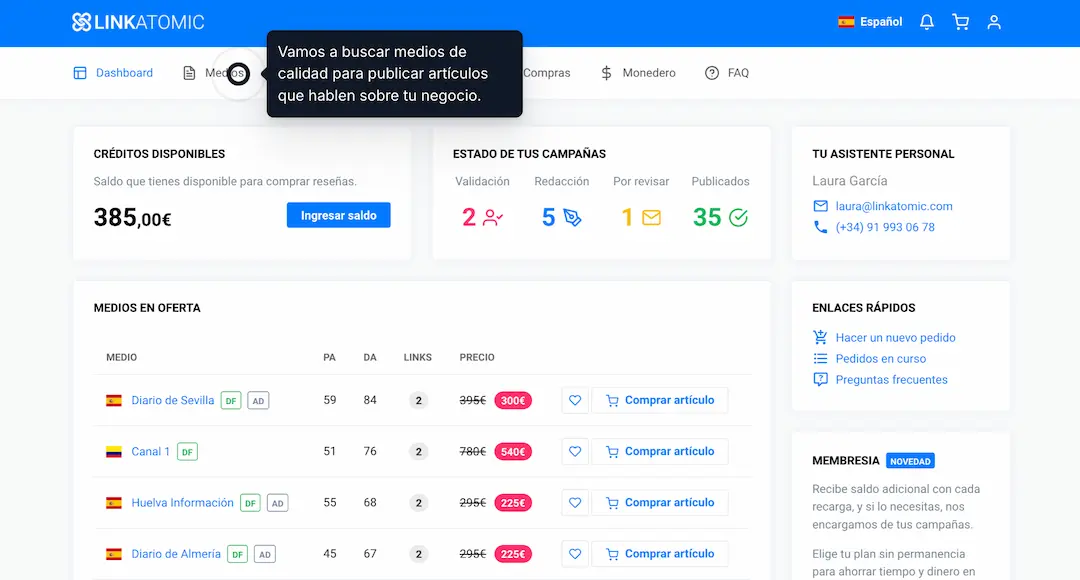The image size is (1080, 580).
Task: Open the FAQ menu item
Action: coord(727,73)
